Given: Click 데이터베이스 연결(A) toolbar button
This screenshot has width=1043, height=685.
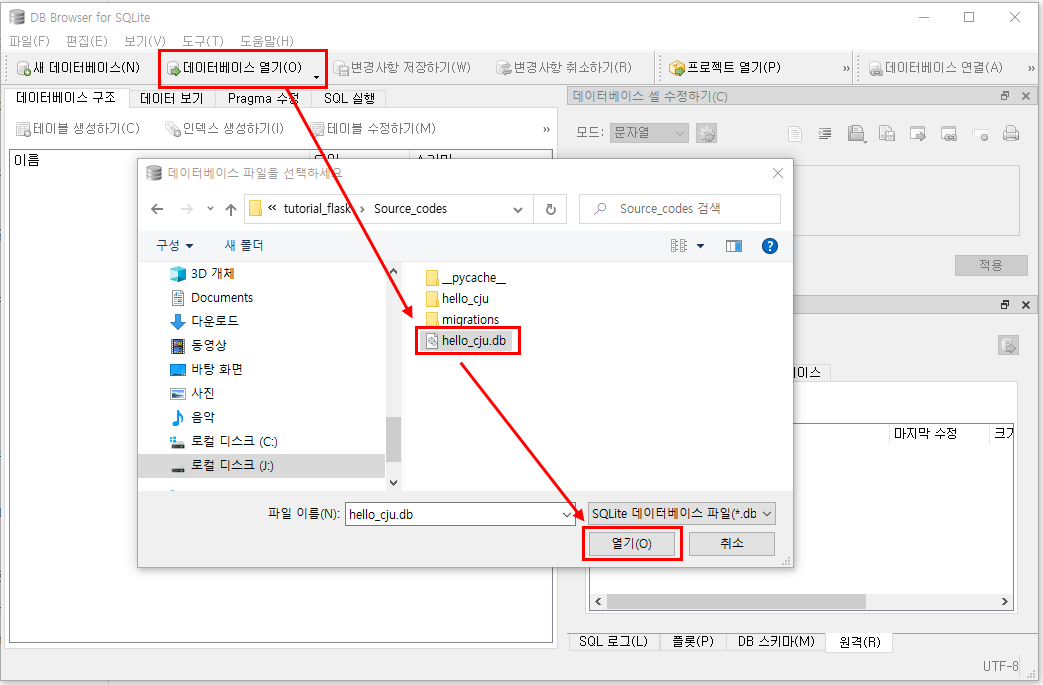Looking at the screenshot, I should tap(936, 68).
